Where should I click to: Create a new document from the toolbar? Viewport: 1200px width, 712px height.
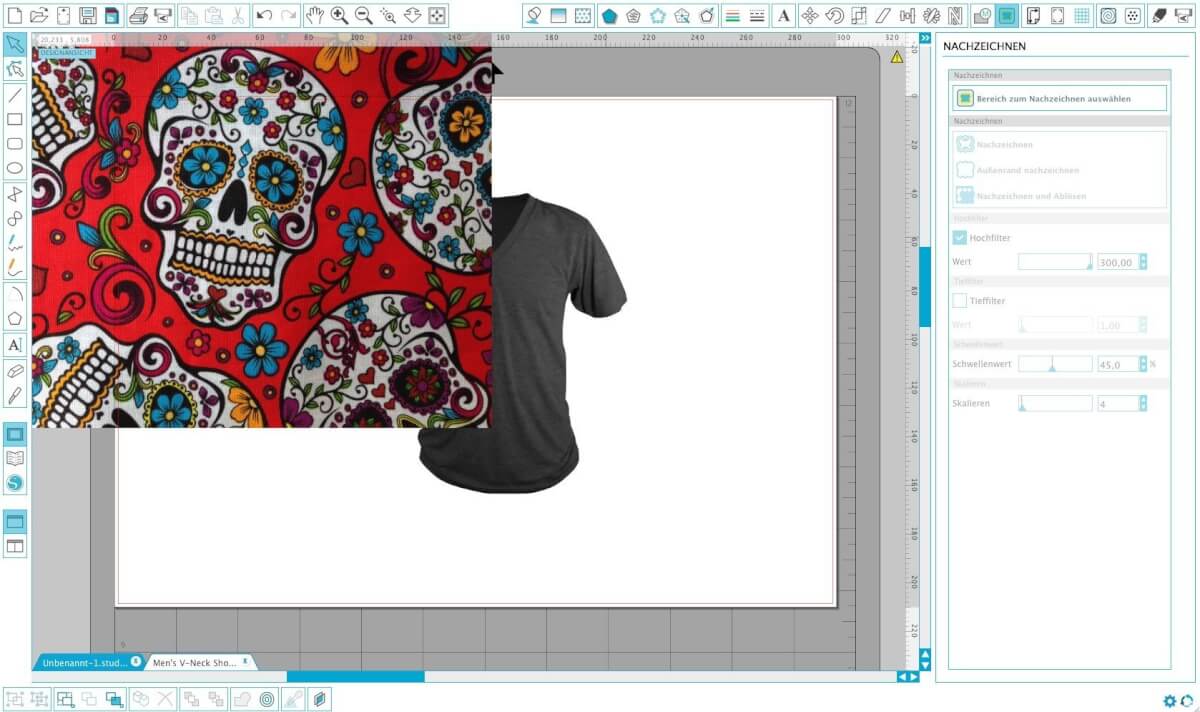click(x=15, y=15)
